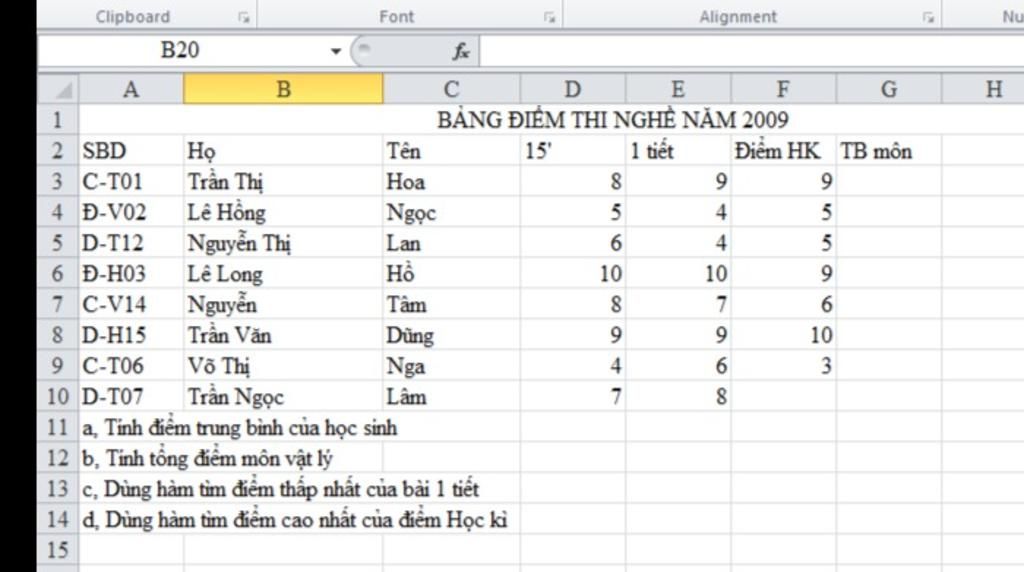
Task: Select column F header
Action: (x=783, y=89)
